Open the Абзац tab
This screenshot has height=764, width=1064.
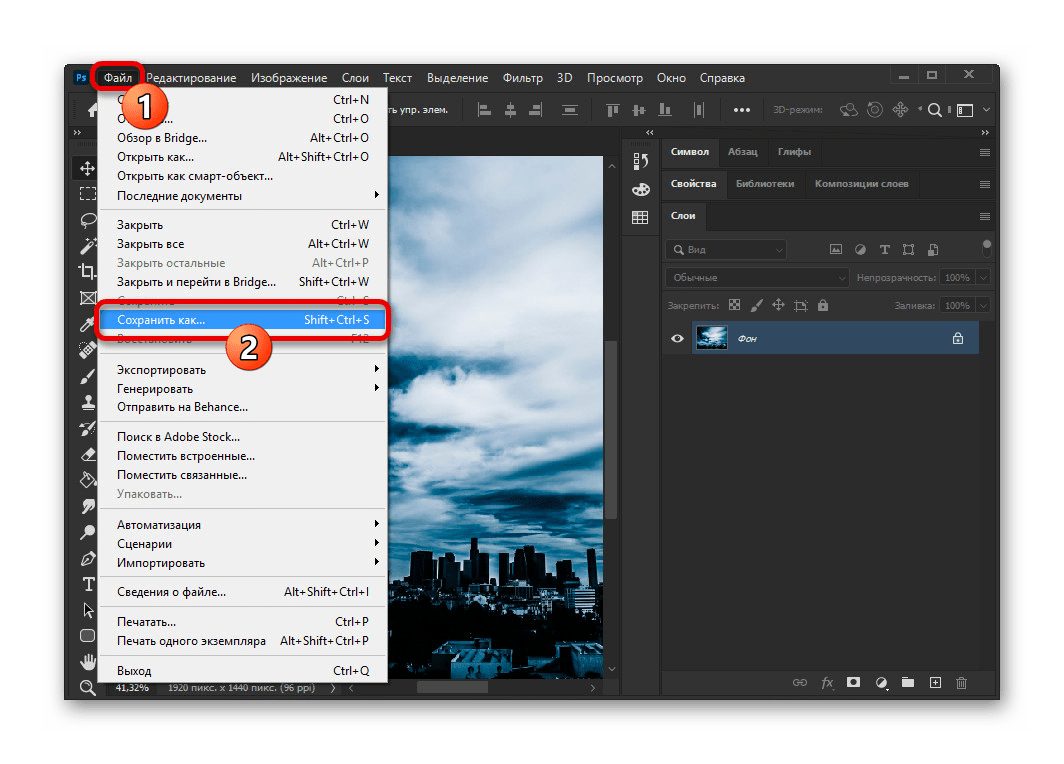tap(742, 152)
